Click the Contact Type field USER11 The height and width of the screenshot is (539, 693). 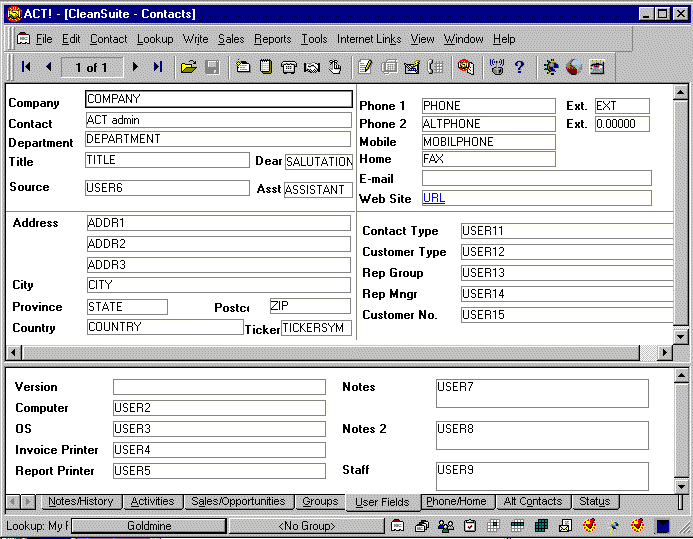coord(567,231)
